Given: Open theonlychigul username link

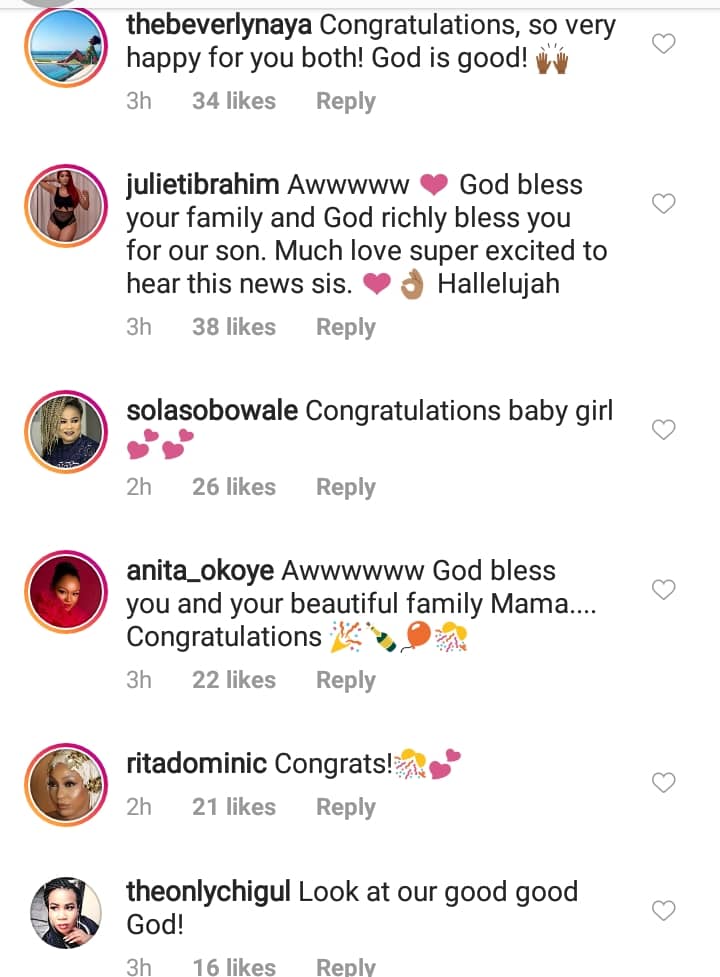Looking at the screenshot, I should (208, 892).
